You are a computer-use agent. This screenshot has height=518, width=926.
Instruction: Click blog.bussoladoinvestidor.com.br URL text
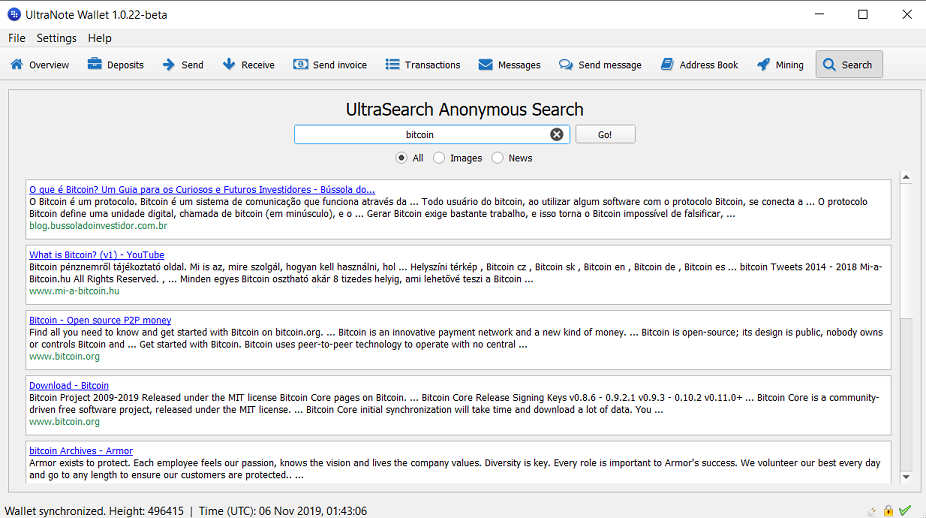click(x=98, y=226)
